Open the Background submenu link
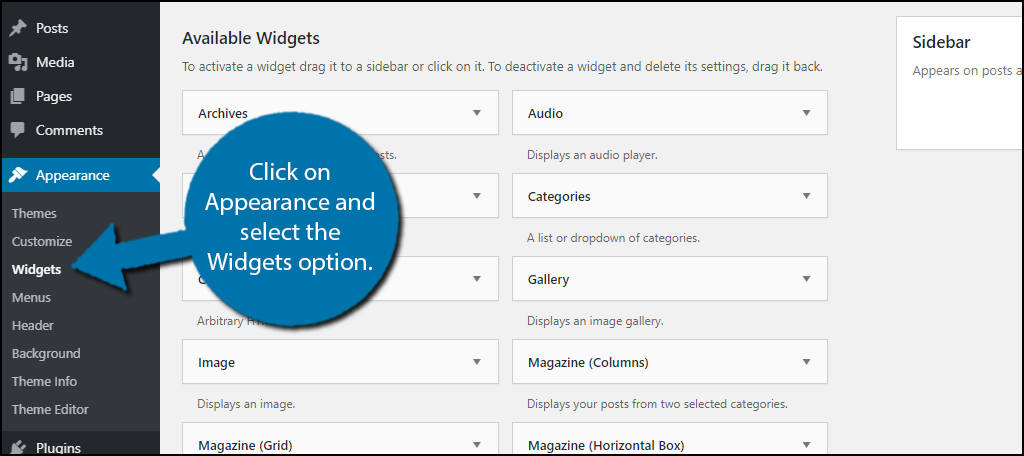The image size is (1024, 456). [x=46, y=353]
